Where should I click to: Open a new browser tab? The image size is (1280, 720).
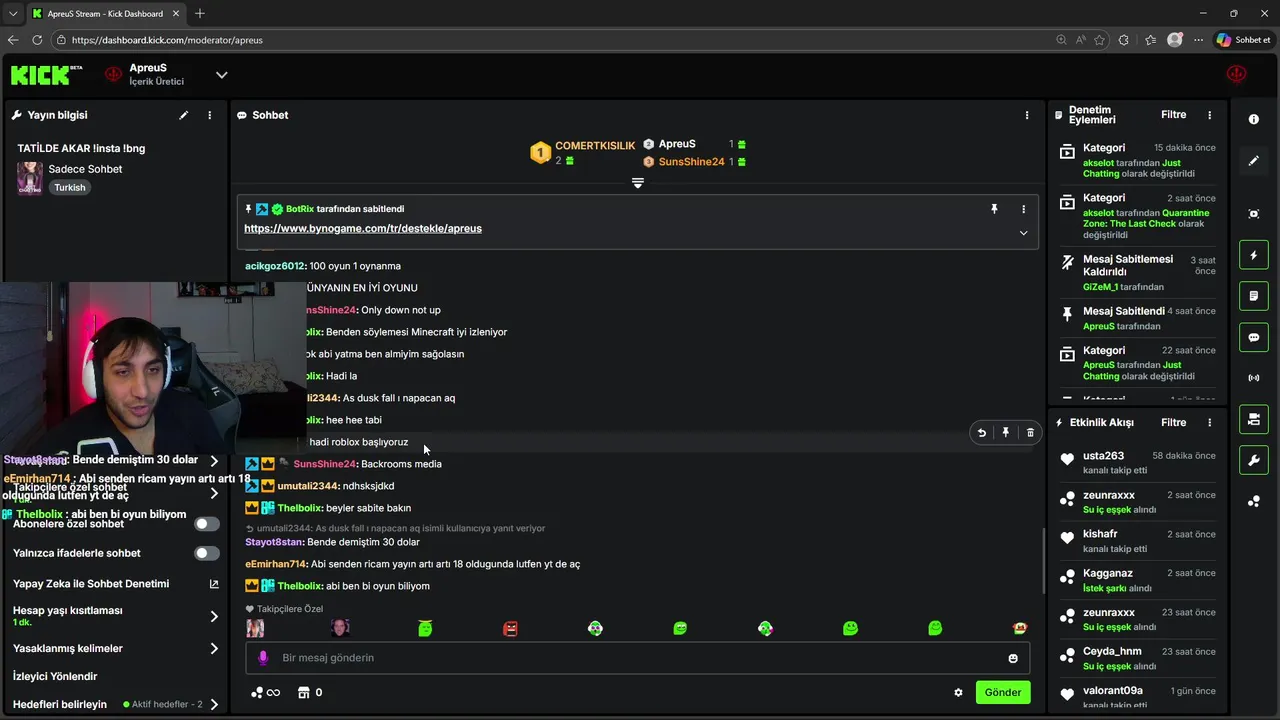coord(200,14)
